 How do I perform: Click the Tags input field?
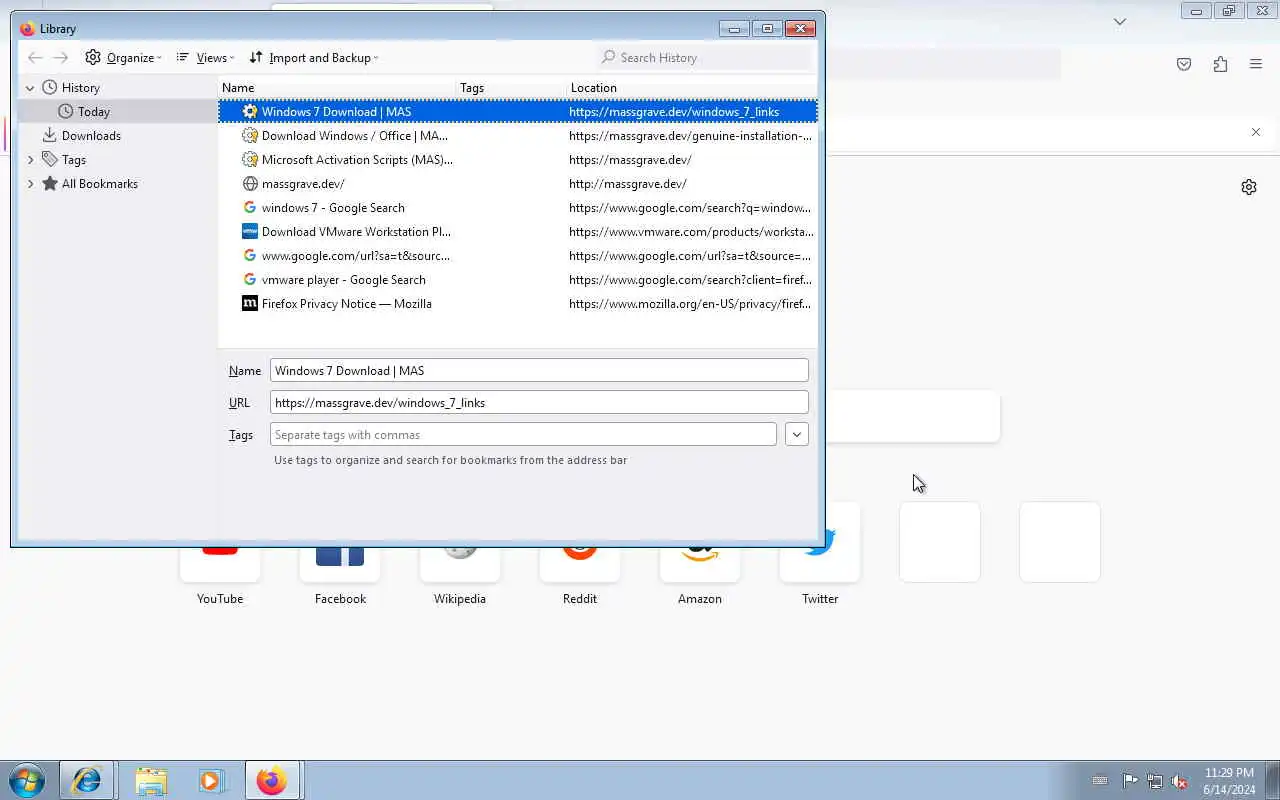(x=523, y=435)
